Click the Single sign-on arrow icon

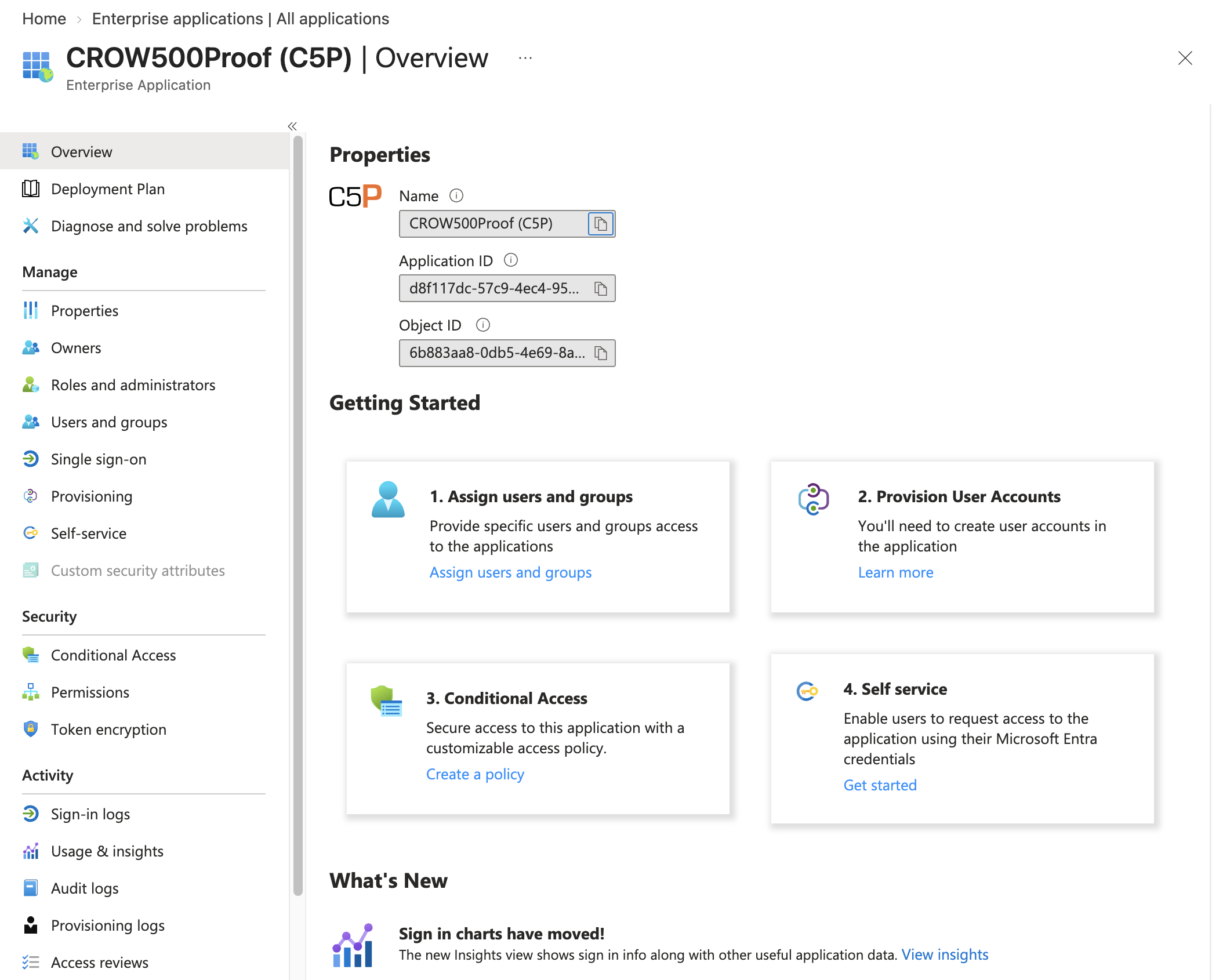[31, 459]
